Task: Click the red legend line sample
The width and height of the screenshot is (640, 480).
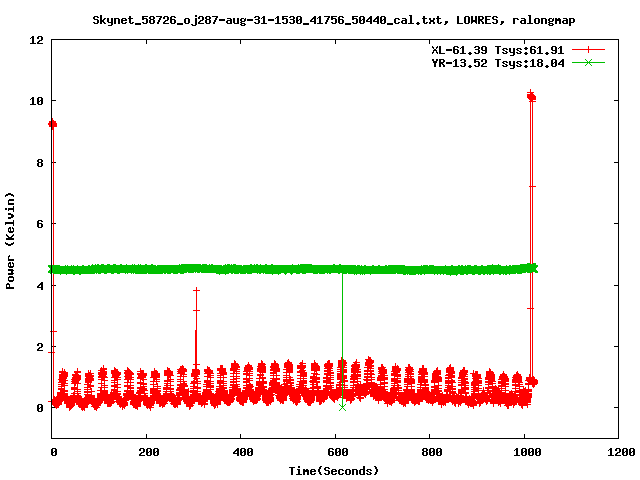Action: [x=588, y=50]
